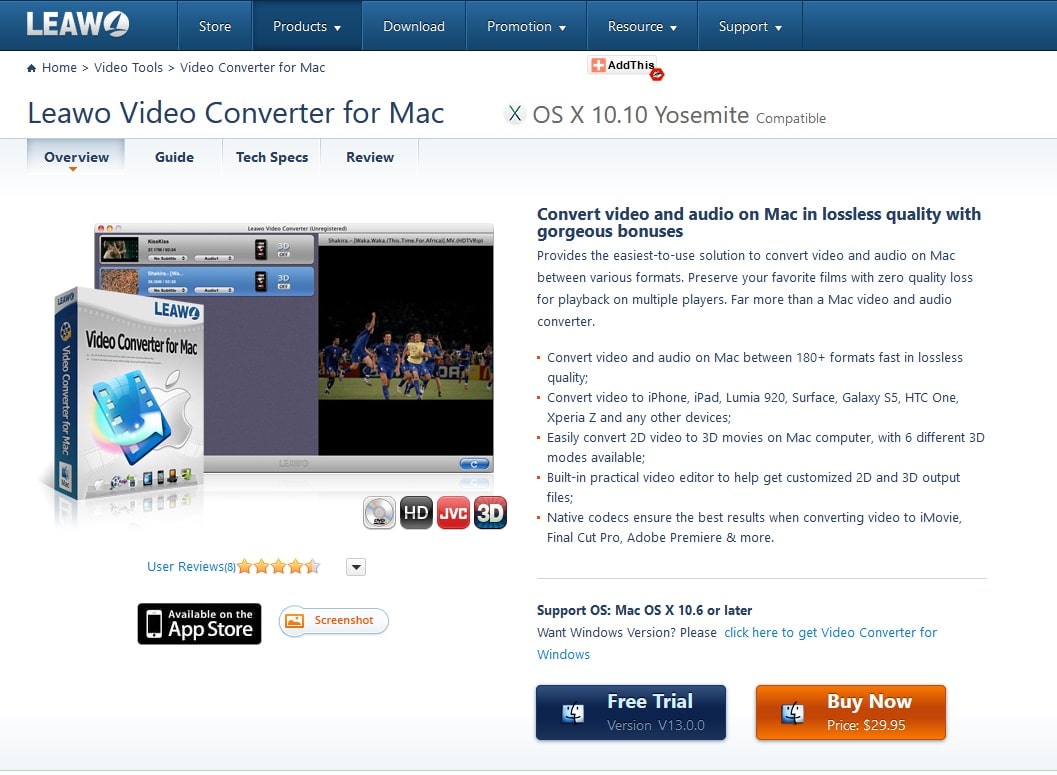Click the OS X Yosemite logo icon
This screenshot has height=775, width=1057.
coord(514,114)
